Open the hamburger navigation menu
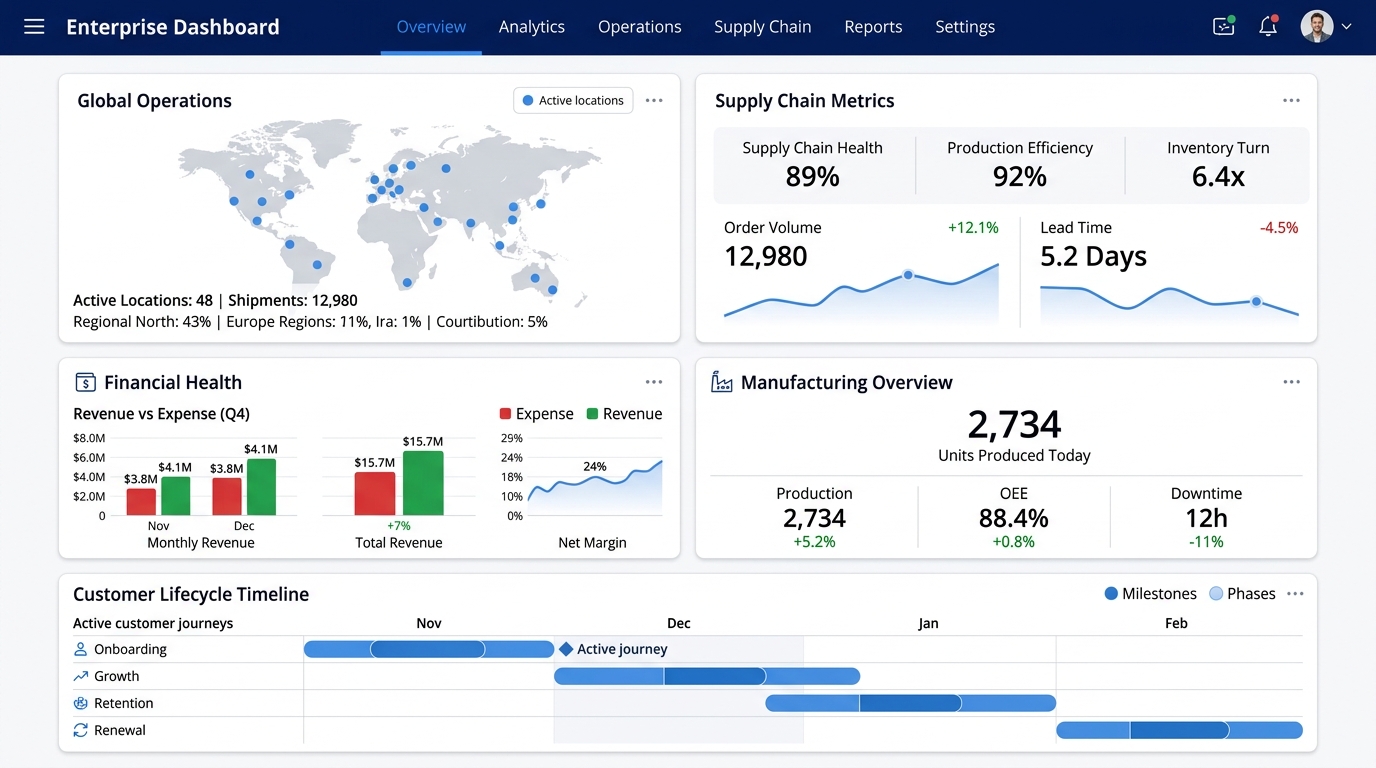 (34, 27)
